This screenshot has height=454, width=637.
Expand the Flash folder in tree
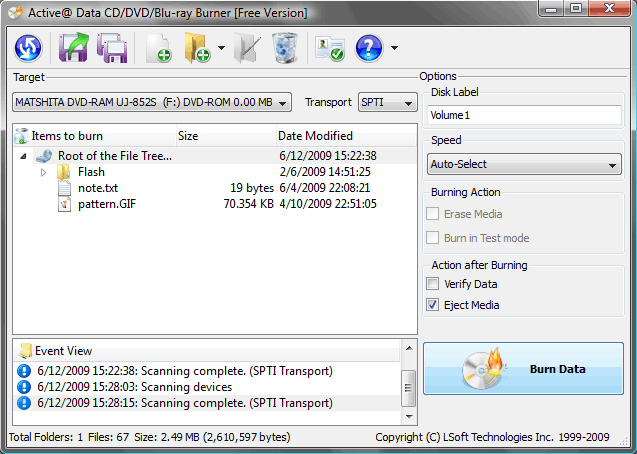(x=43, y=172)
